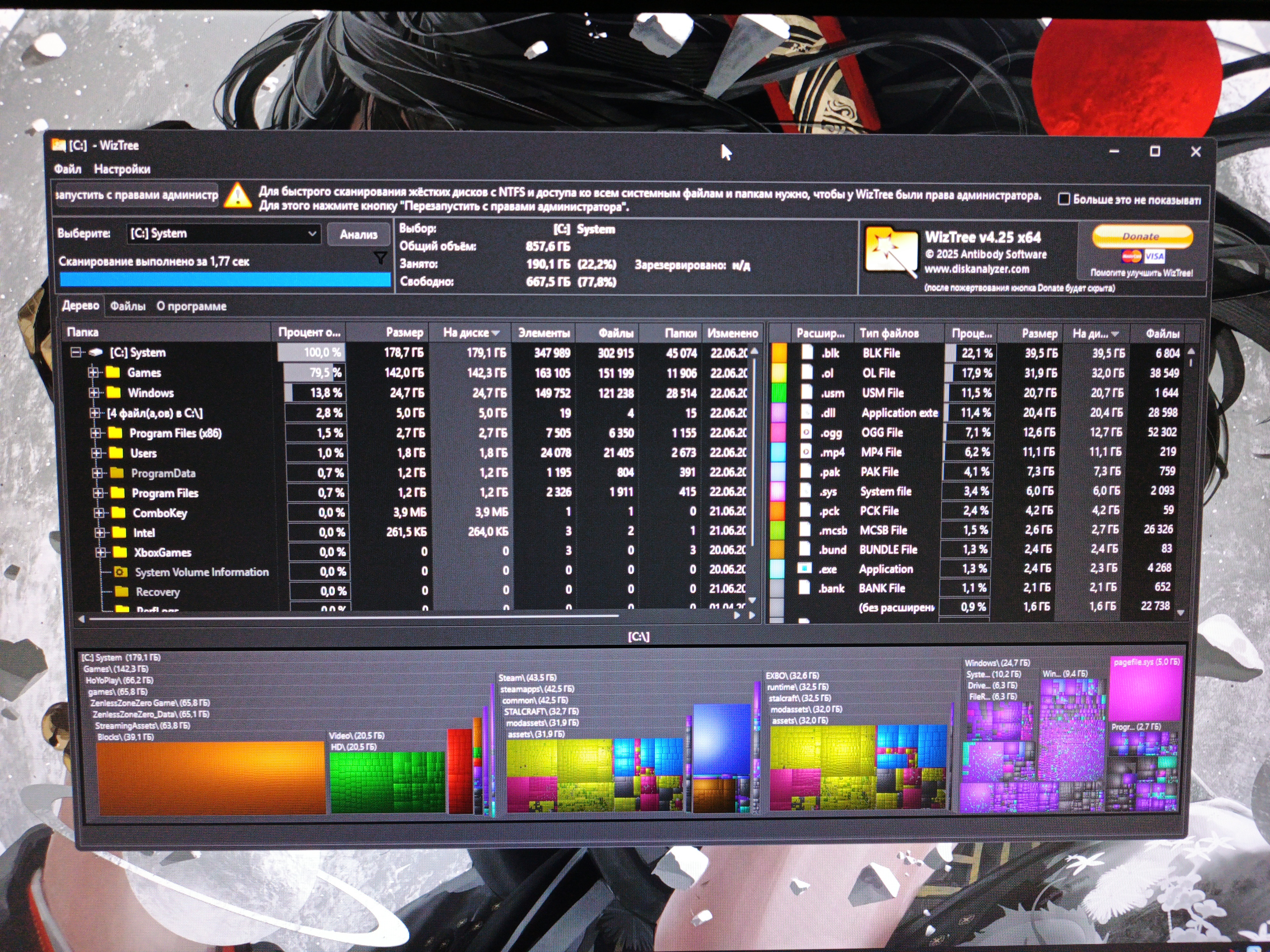Open the drive selection dropdown '[C:] System'
Image resolution: width=1270 pixels, height=952 pixels.
[x=223, y=234]
